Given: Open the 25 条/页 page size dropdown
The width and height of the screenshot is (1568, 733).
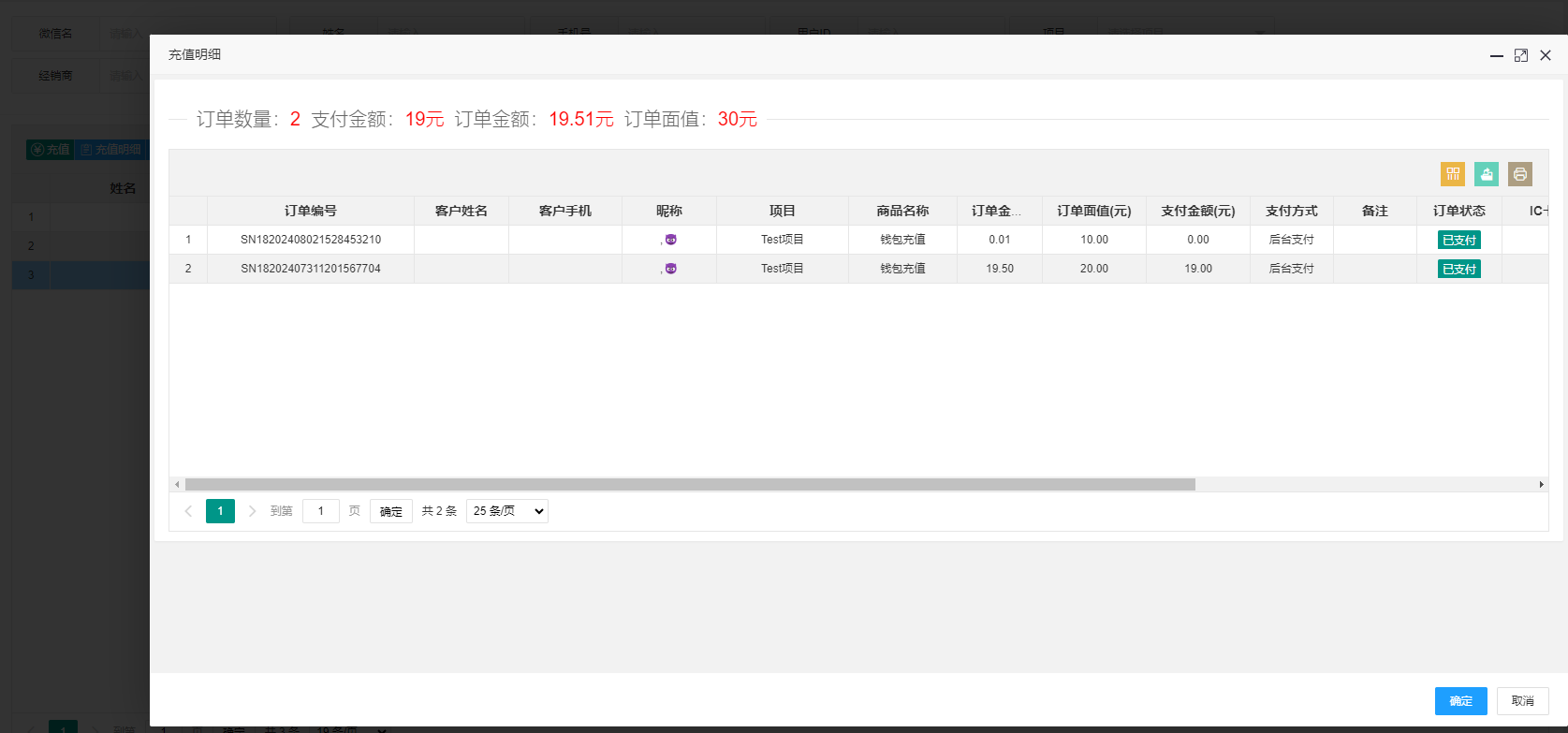Looking at the screenshot, I should tap(507, 511).
